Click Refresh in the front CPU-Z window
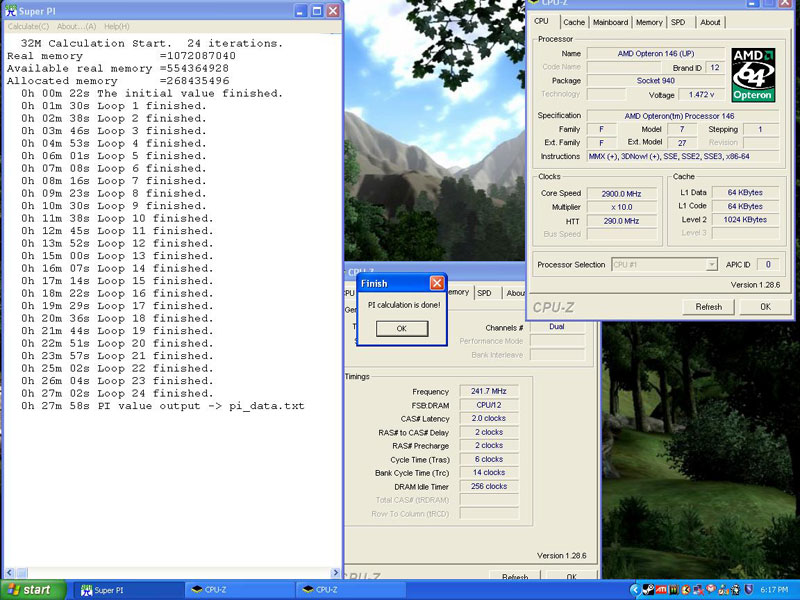 pyautogui.click(x=709, y=307)
